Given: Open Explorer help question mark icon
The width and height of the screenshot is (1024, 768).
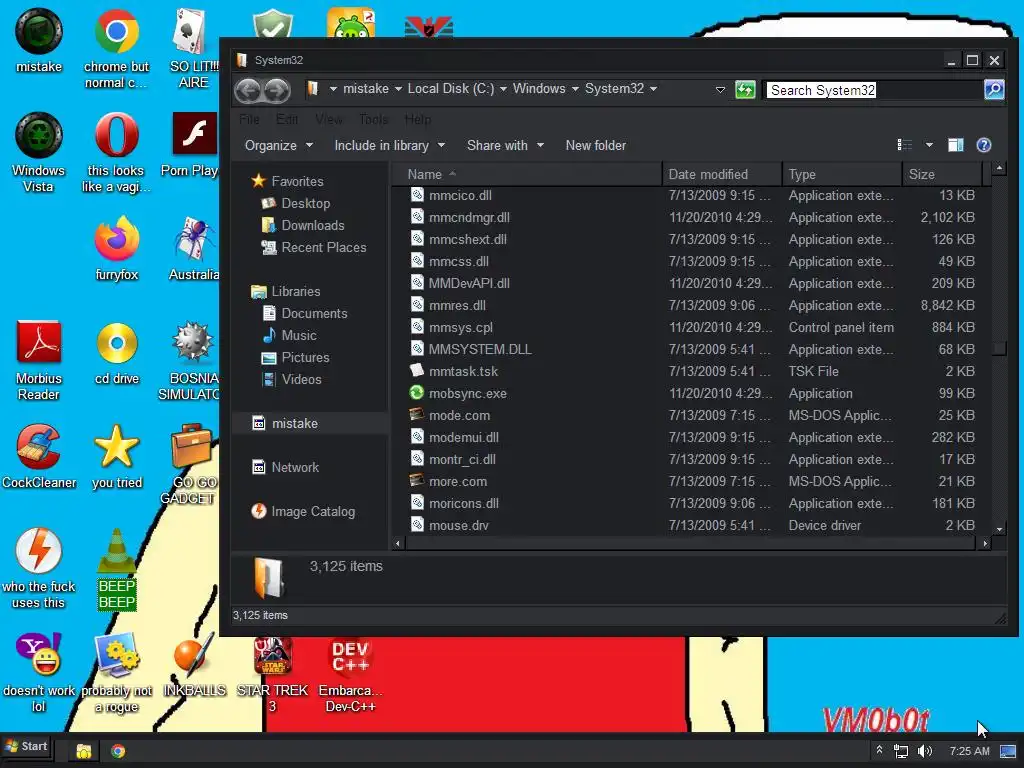Looking at the screenshot, I should coord(984,145).
